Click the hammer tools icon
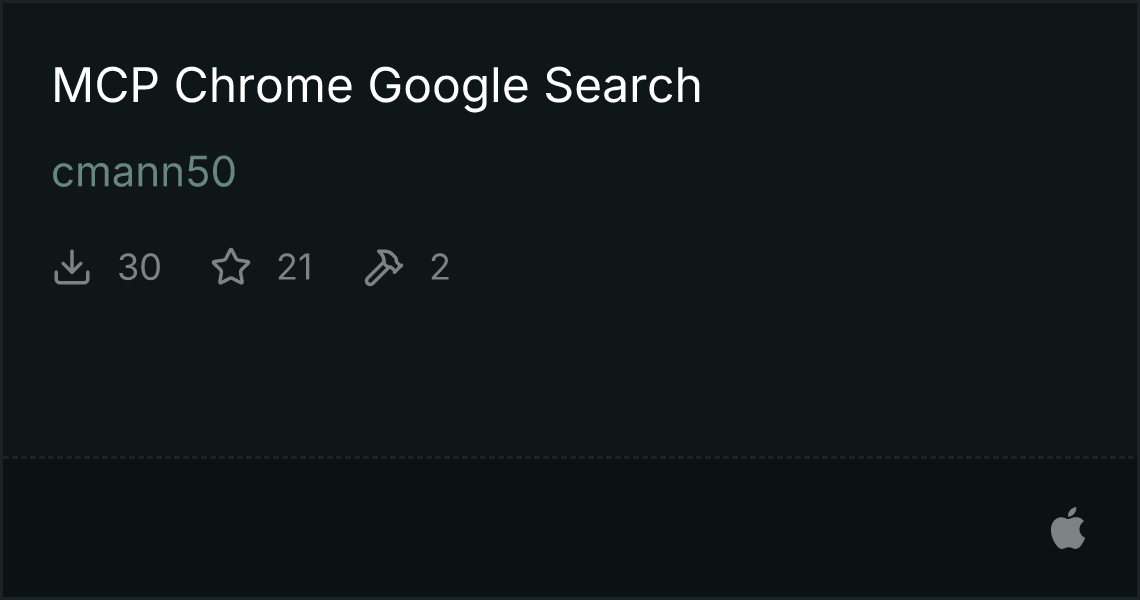This screenshot has height=600, width=1140. pyautogui.click(x=383, y=268)
